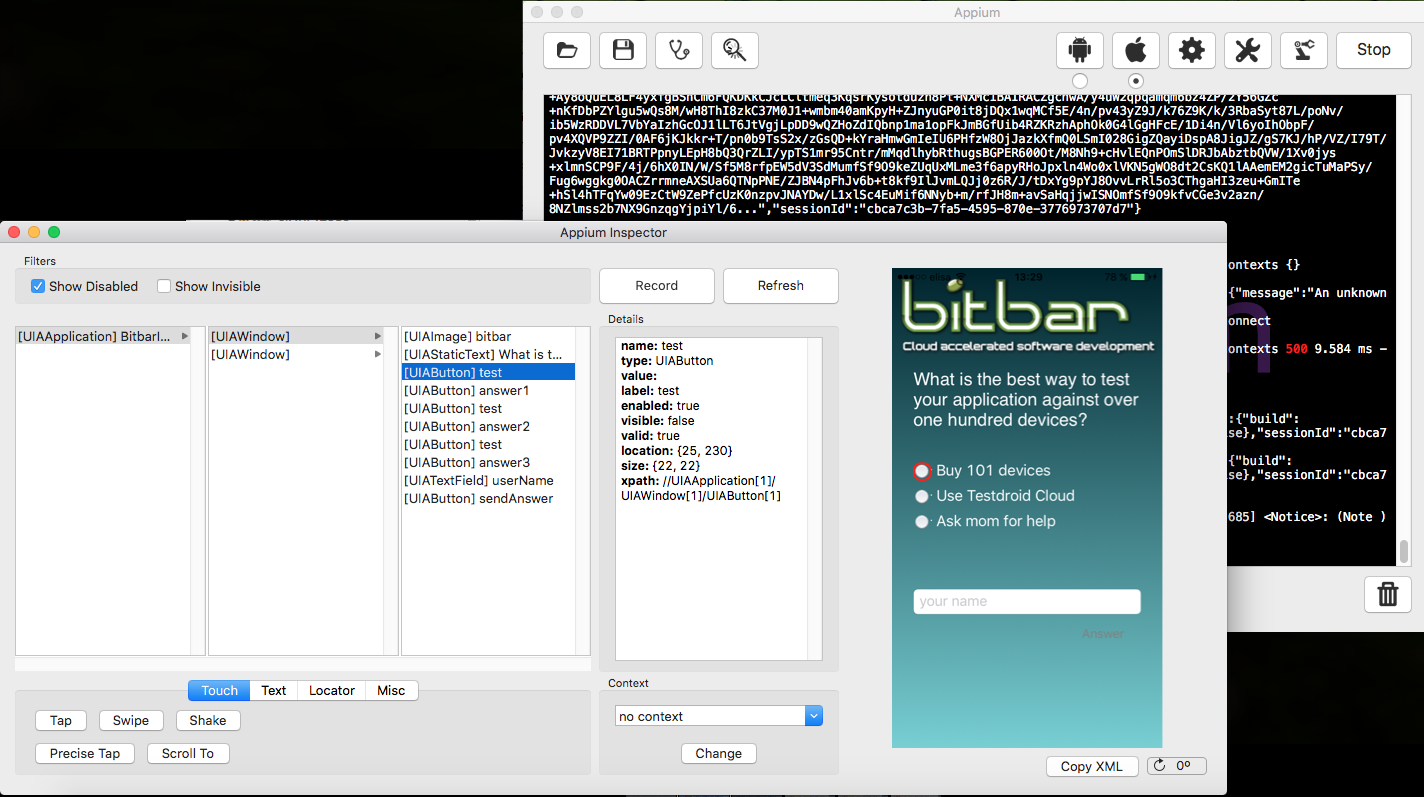
Task: Select the [UIAButton] sendAnswer row
Action: (x=488, y=498)
